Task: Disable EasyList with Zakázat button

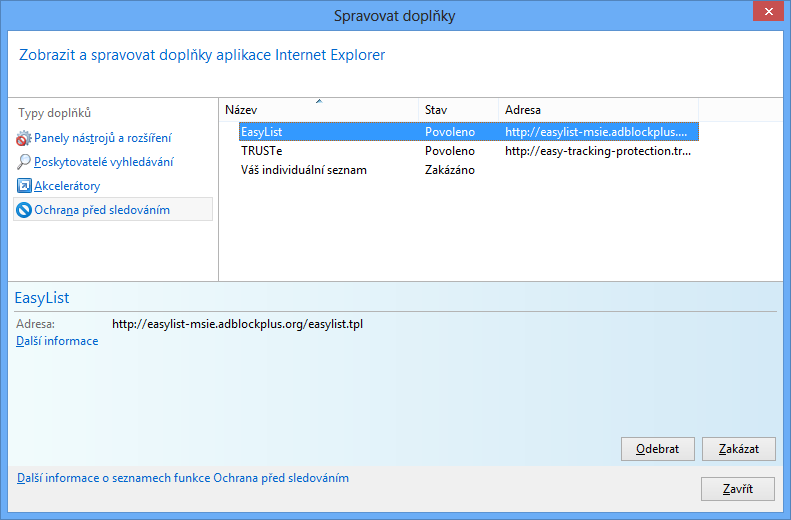Action: coord(738,449)
